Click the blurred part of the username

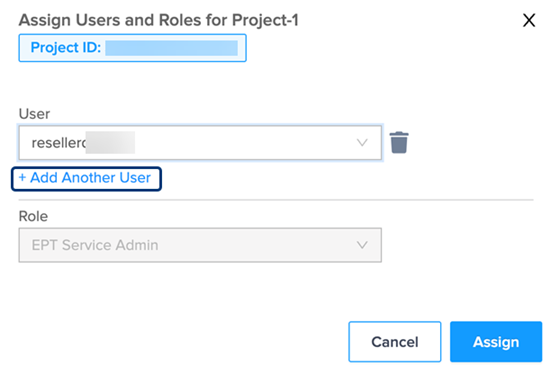(x=110, y=143)
